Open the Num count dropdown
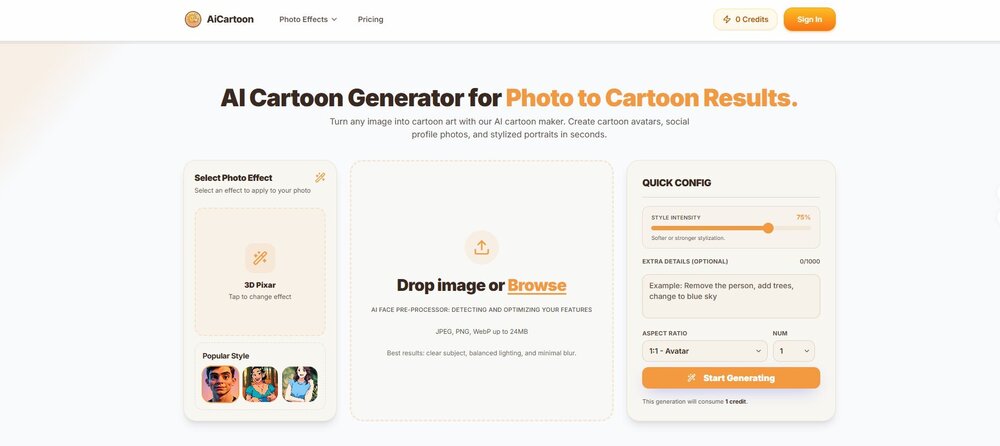Viewport: 1000px width, 446px height. click(x=793, y=351)
